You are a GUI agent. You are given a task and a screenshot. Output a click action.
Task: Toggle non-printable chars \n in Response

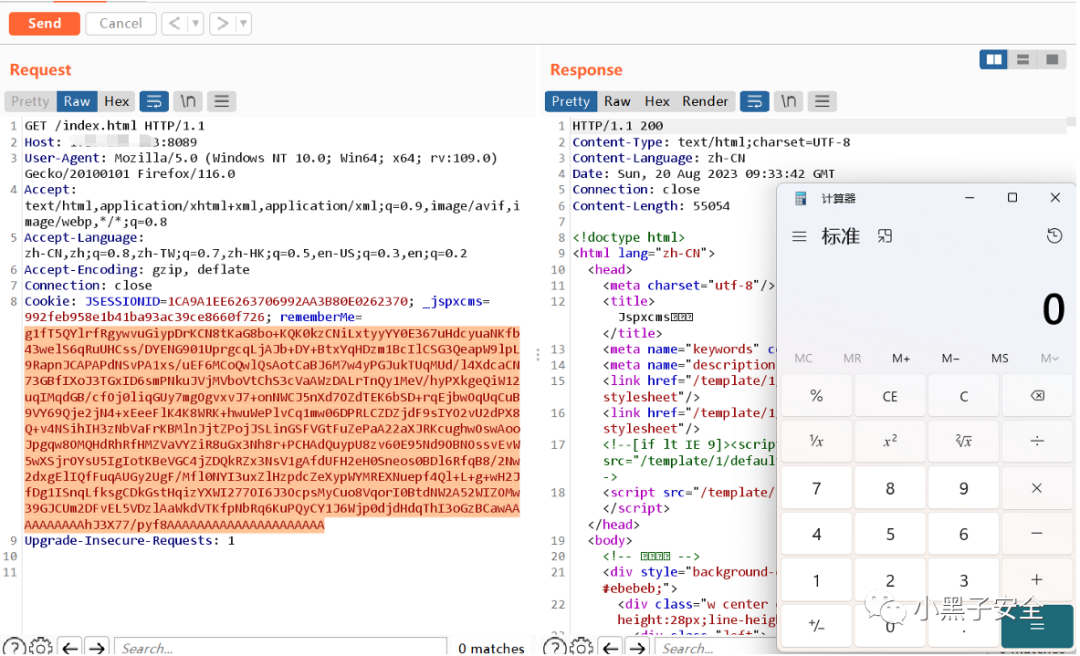789,101
